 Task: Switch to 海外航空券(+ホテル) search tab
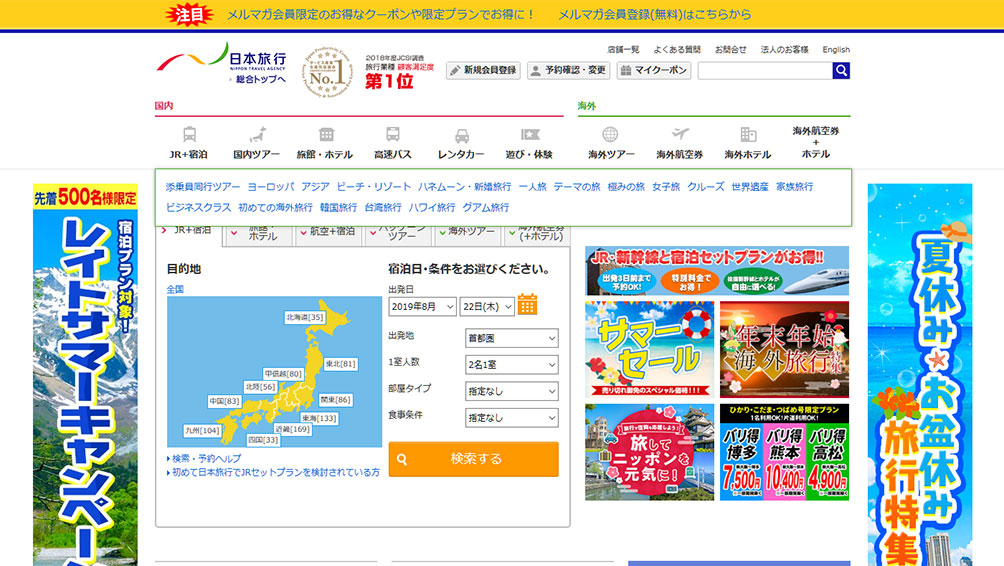[x=537, y=235]
